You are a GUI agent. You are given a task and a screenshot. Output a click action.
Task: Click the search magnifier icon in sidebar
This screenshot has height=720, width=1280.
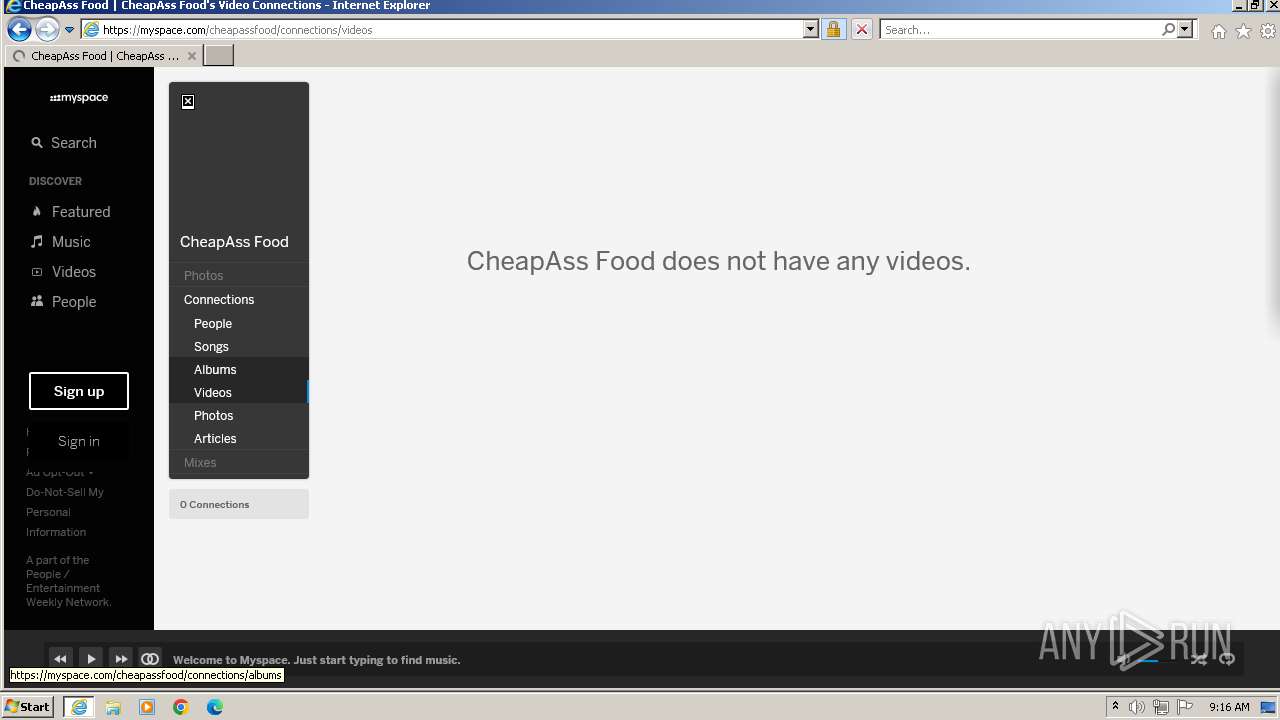(37, 143)
